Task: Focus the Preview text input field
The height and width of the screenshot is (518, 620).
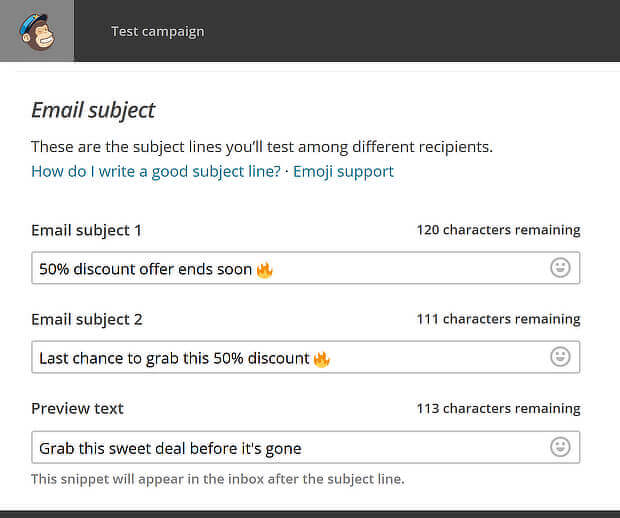Action: coord(306,447)
